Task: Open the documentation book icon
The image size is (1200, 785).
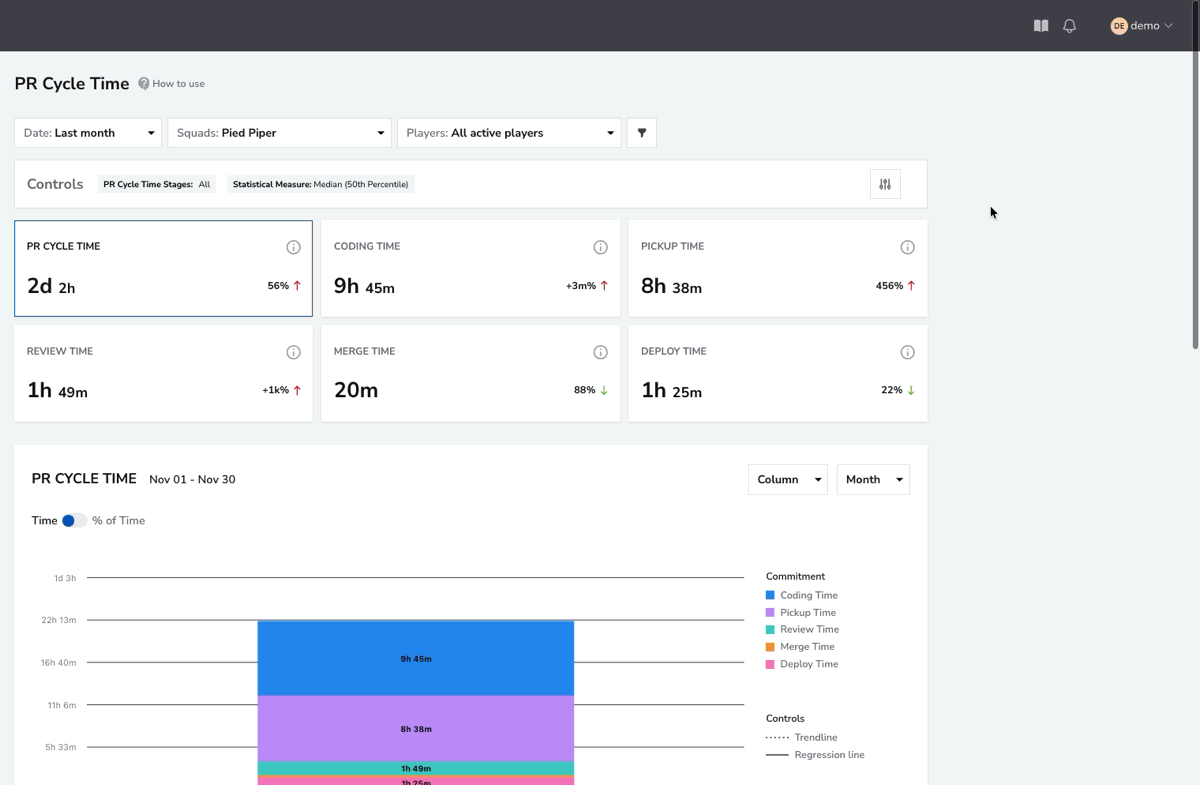Action: tap(1041, 26)
